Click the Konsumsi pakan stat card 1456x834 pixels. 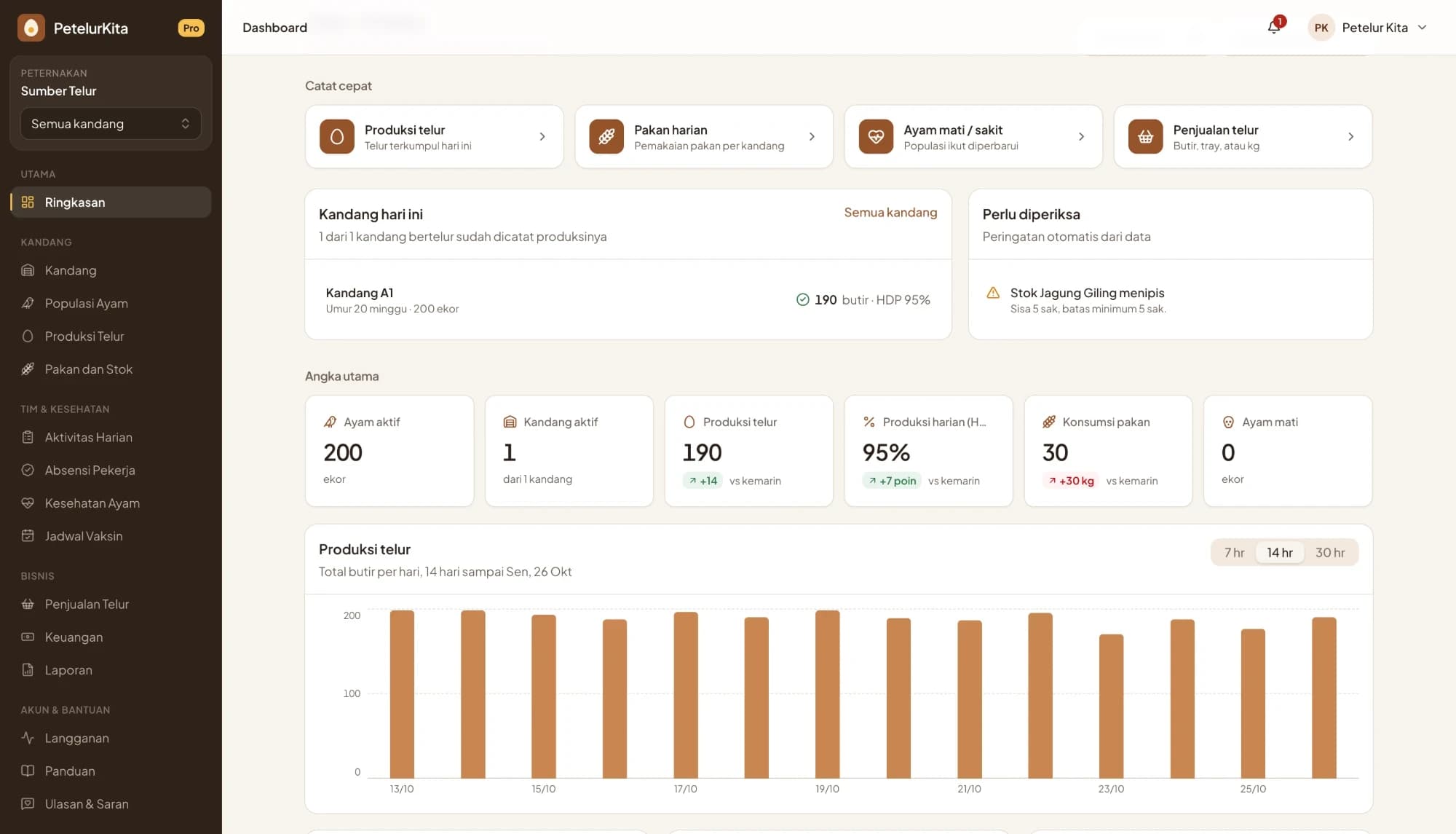[x=1108, y=451]
